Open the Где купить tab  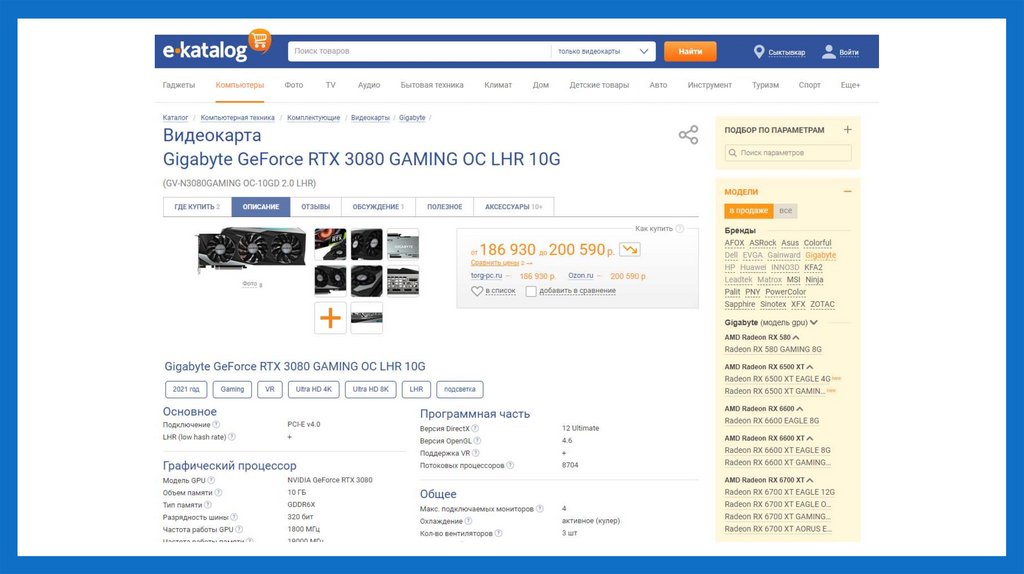(197, 207)
